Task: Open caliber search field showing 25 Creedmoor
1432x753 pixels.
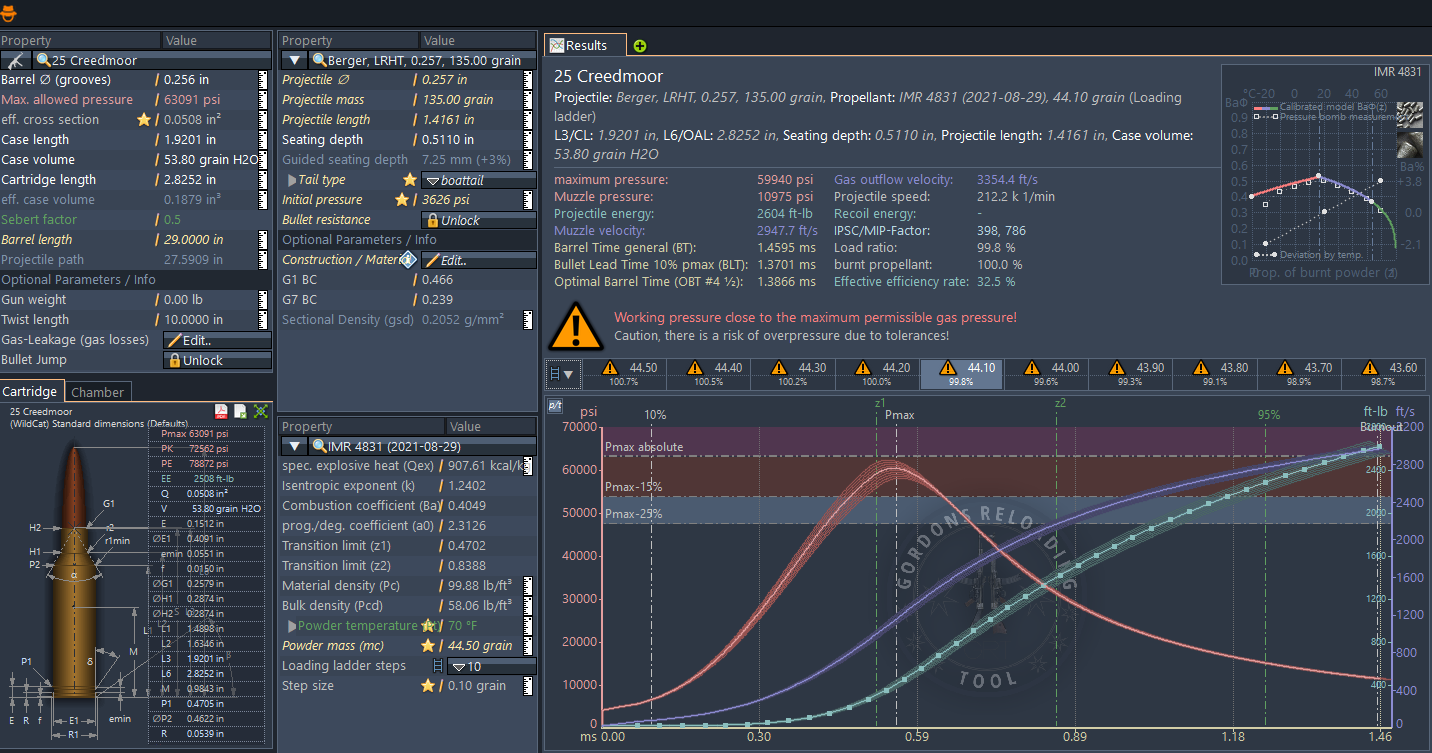Action: (x=152, y=60)
